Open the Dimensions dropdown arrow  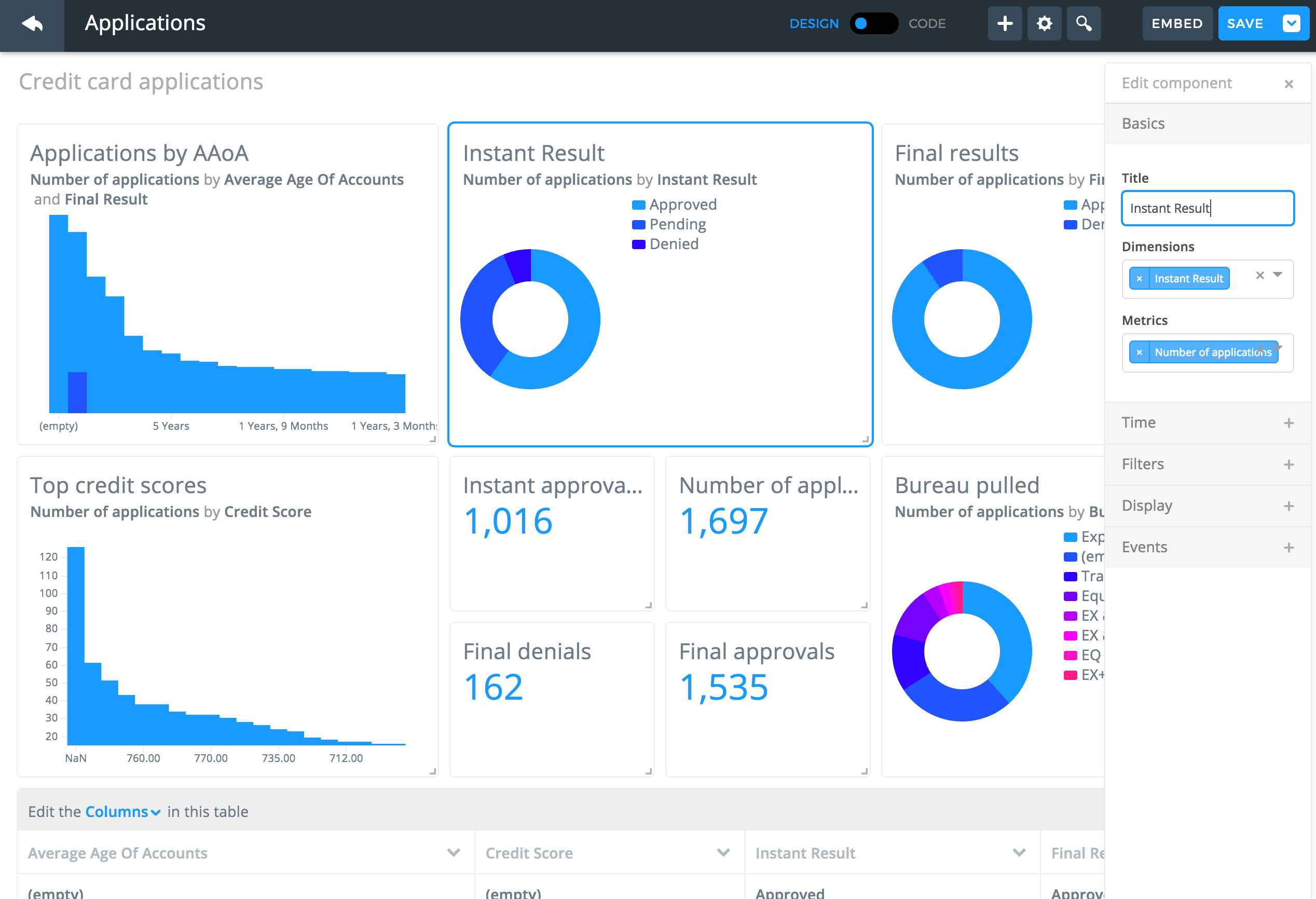1278,275
